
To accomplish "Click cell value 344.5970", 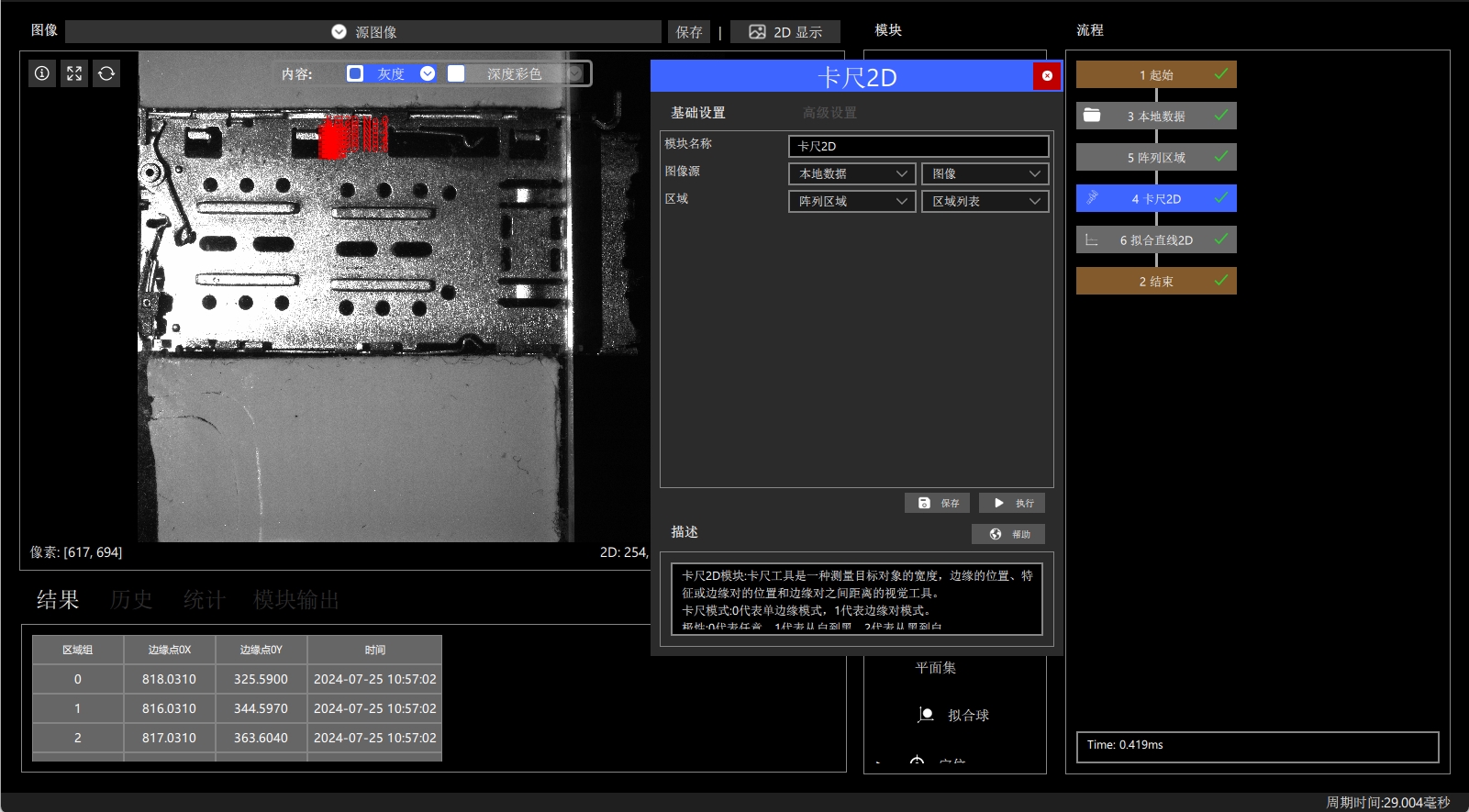I will click(x=261, y=708).
